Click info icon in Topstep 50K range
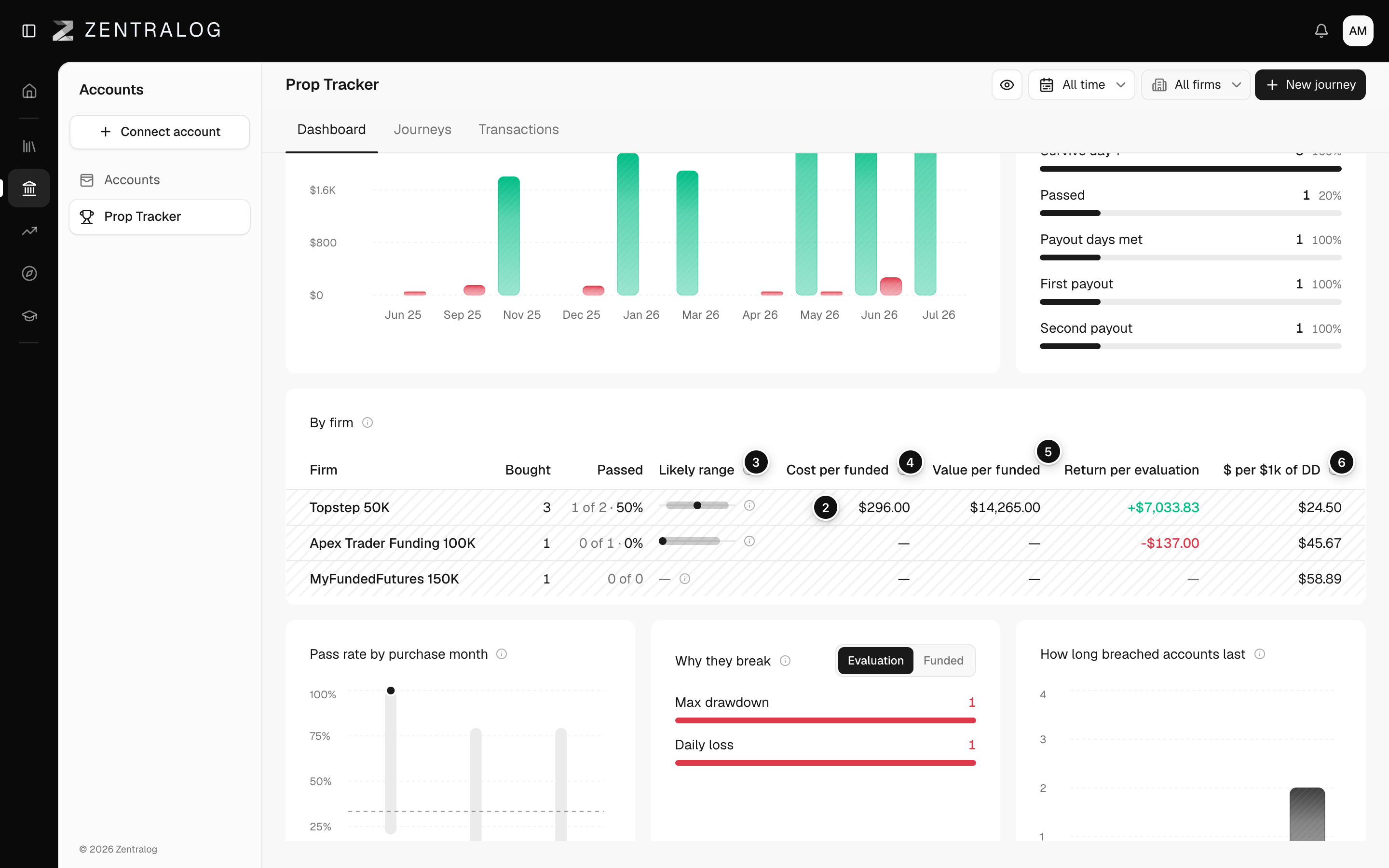 [749, 505]
